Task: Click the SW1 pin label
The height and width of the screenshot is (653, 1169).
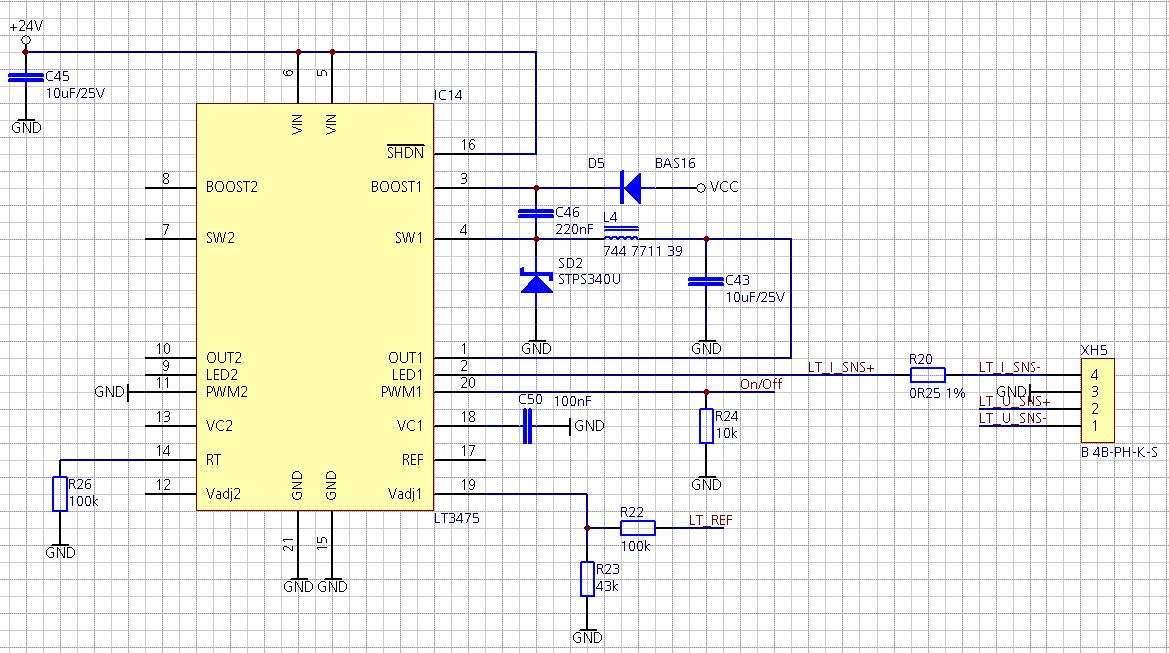Action: click(x=409, y=238)
